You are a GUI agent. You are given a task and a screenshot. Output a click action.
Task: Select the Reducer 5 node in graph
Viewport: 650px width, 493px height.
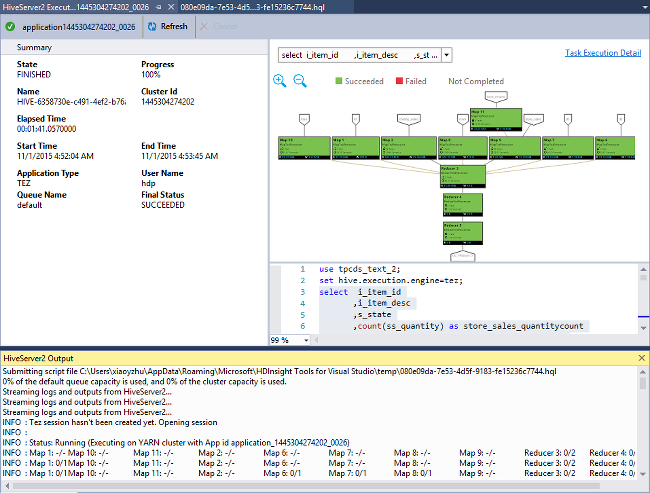[462, 232]
